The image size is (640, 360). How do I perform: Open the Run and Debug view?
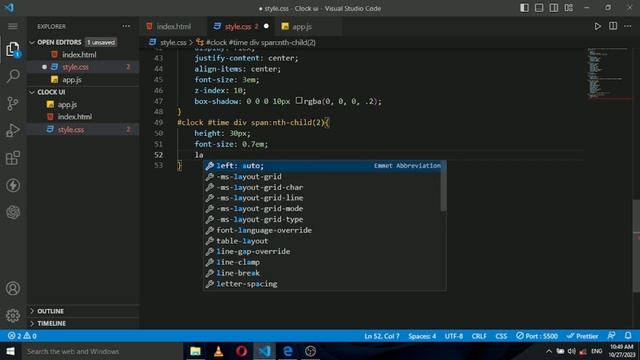point(13,131)
